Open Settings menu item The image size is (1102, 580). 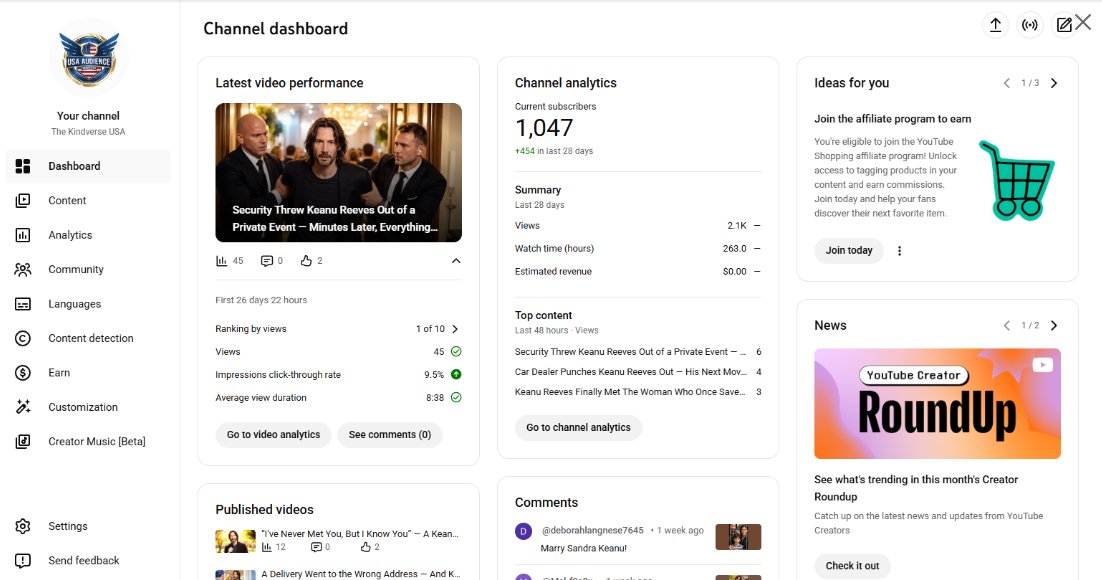89,526
